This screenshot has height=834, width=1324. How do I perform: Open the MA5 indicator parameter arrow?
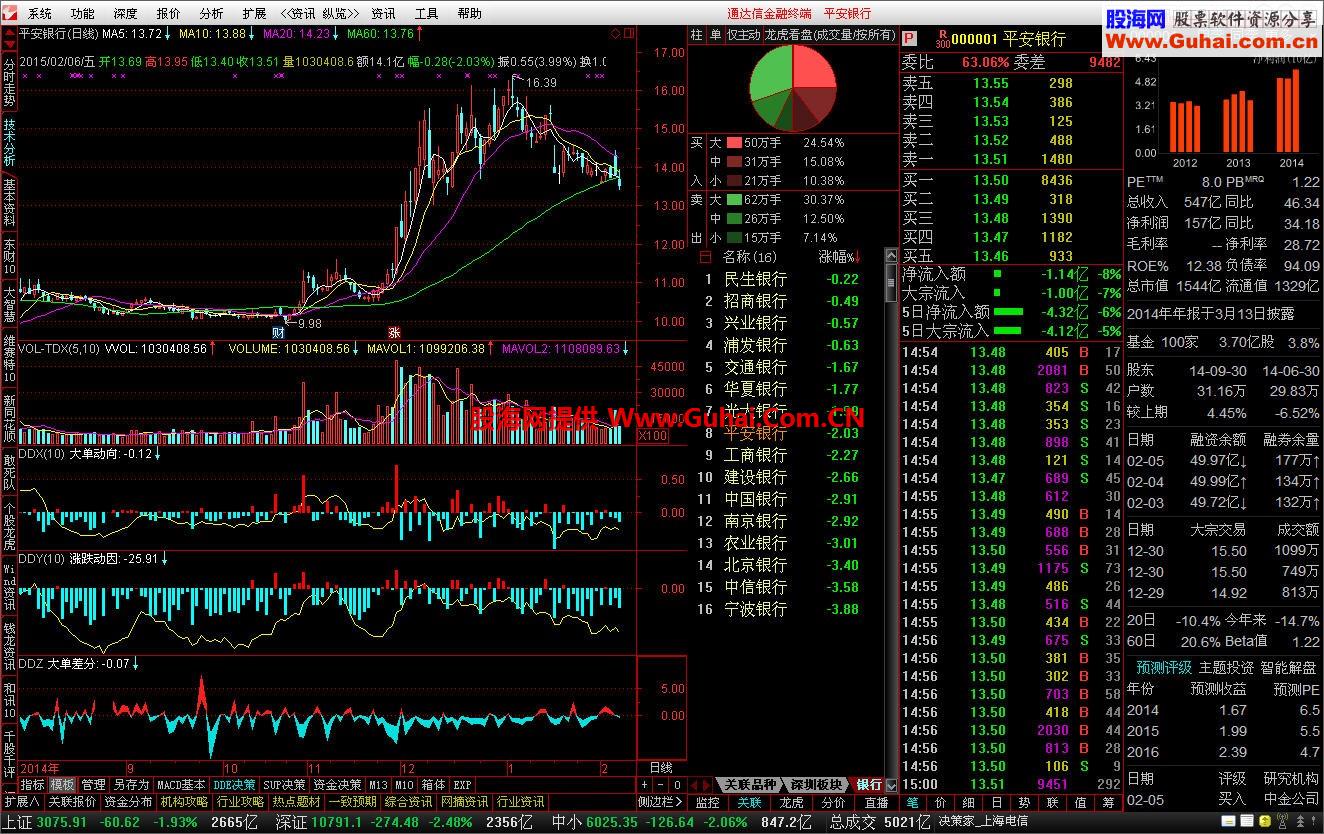[x=169, y=34]
